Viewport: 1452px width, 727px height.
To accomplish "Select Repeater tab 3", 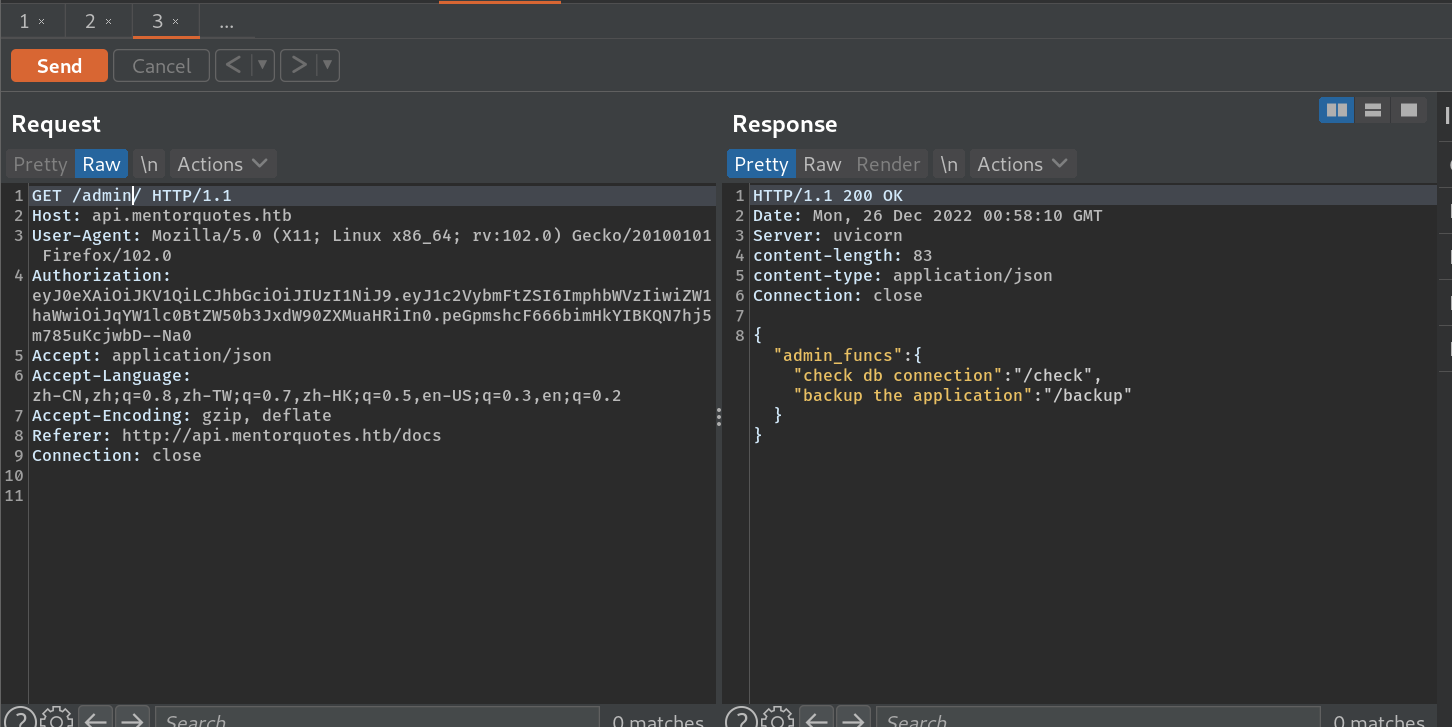I will click(158, 21).
